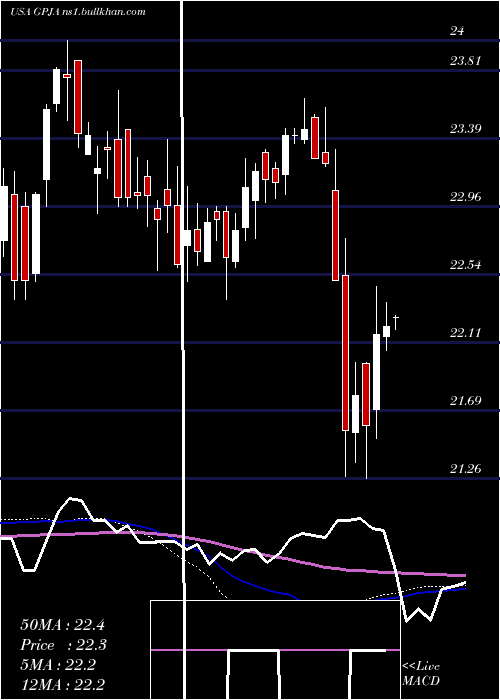Click the 22.96 price axis label

click(466, 196)
